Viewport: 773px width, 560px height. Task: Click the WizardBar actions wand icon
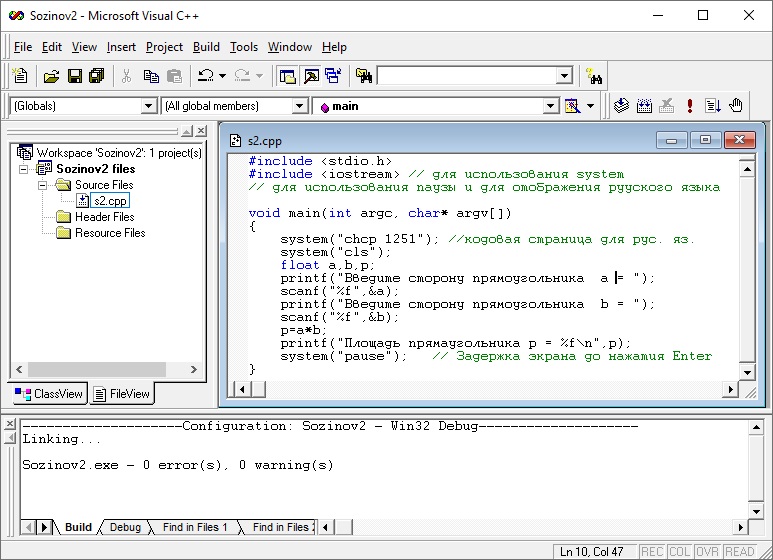[x=572, y=105]
